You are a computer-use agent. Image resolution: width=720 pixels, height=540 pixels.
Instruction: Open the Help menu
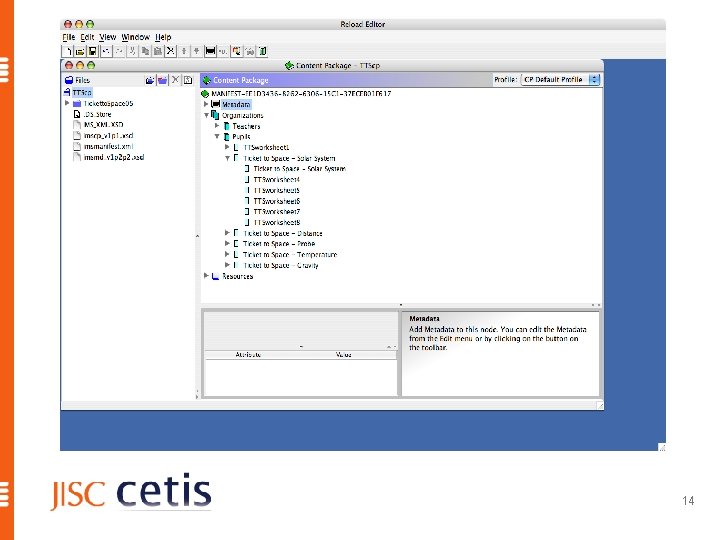pos(163,37)
